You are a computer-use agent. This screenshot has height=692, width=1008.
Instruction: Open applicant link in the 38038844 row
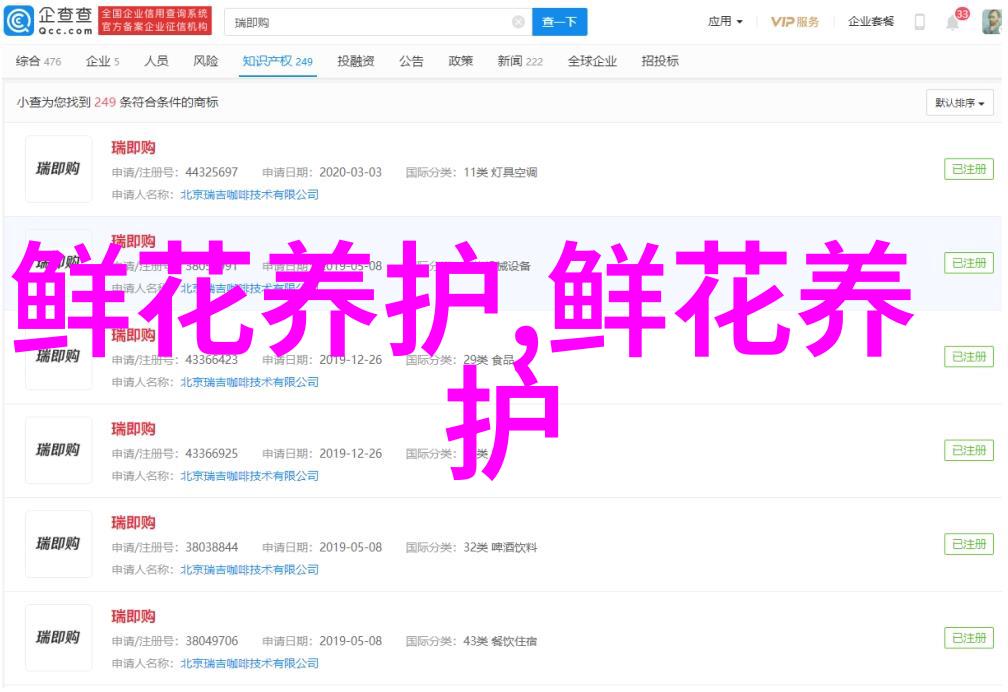(249, 570)
